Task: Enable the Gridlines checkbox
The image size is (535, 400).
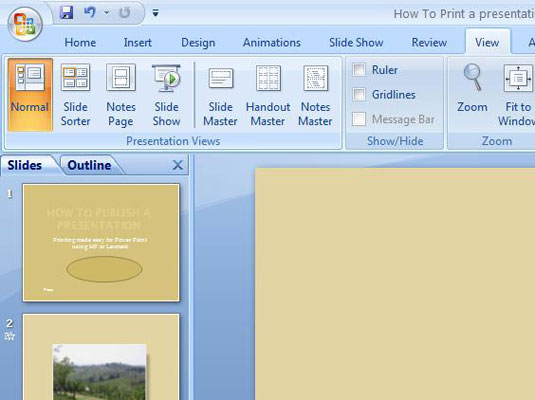Action: [359, 94]
